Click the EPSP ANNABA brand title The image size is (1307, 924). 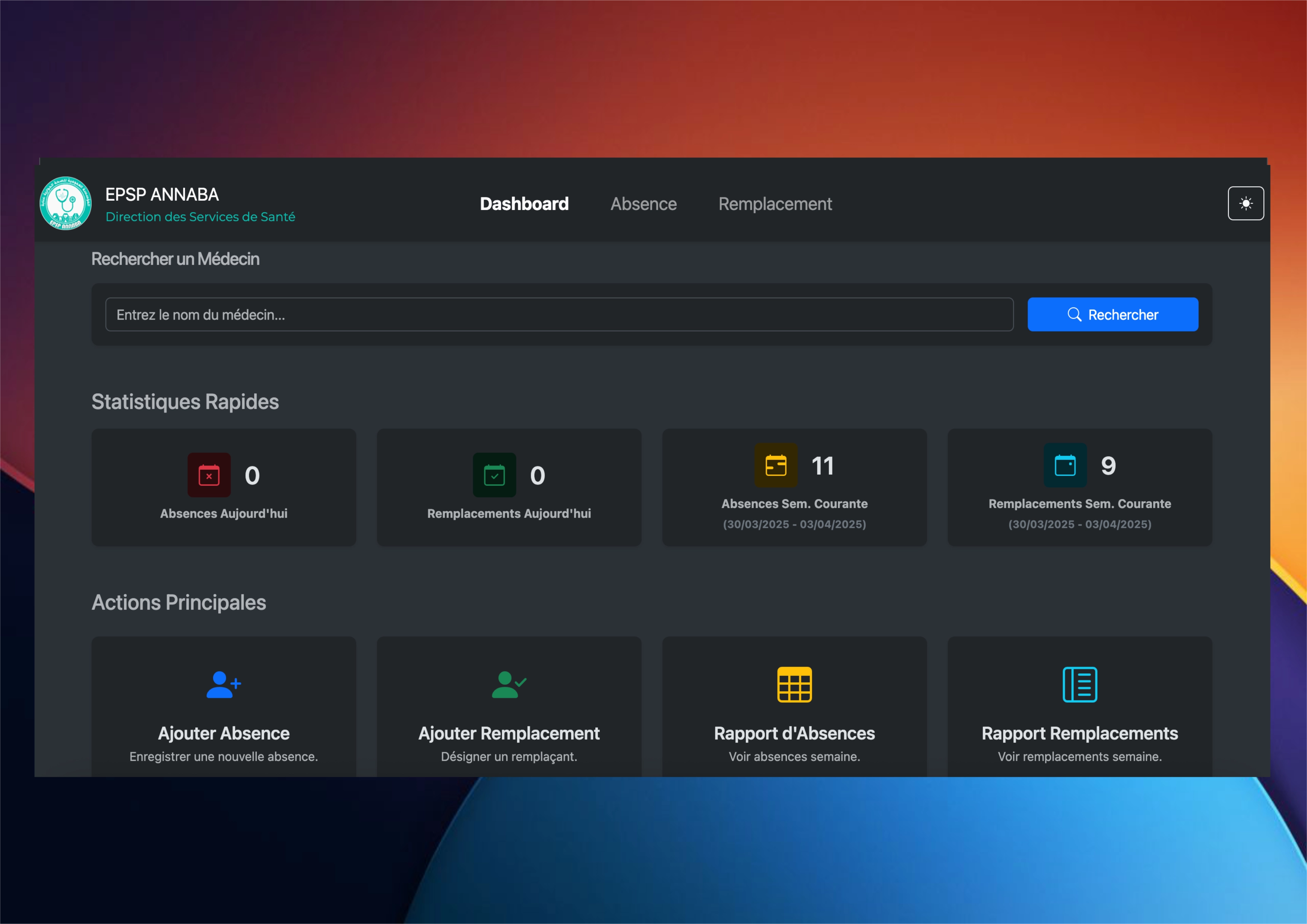point(162,194)
